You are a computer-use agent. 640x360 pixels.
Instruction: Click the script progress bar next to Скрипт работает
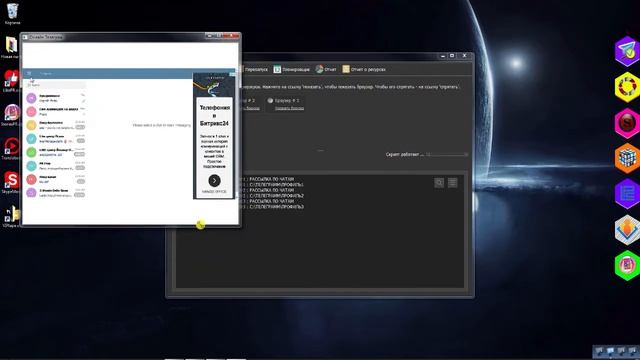(447, 155)
